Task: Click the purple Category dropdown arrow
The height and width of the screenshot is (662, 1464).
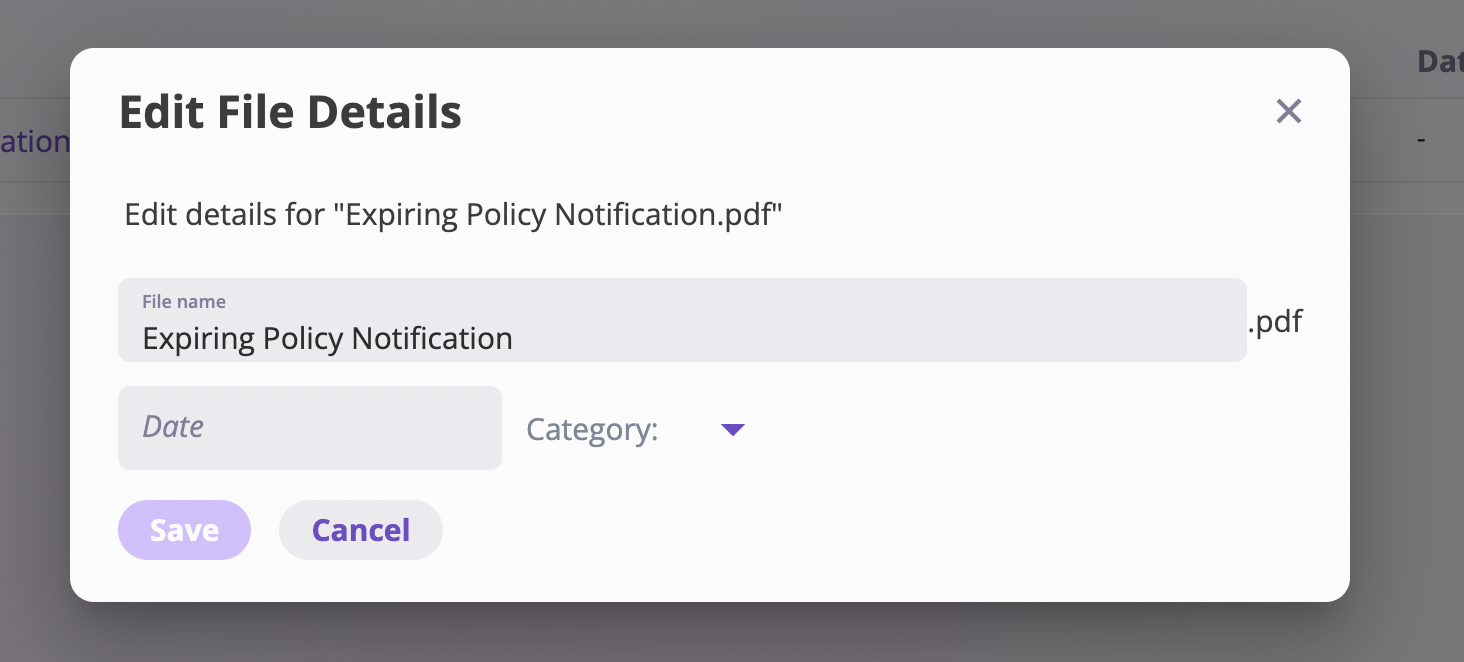Action: coord(733,430)
